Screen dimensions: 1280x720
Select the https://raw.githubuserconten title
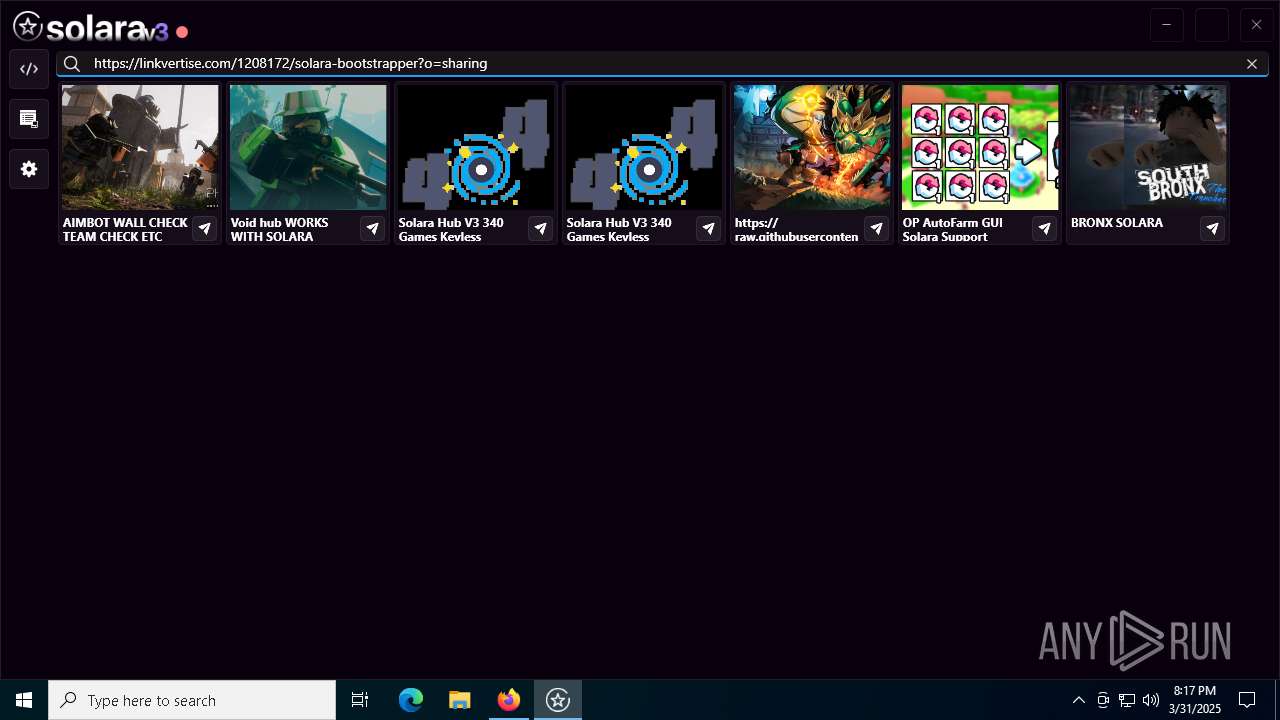pyautogui.click(x=796, y=230)
